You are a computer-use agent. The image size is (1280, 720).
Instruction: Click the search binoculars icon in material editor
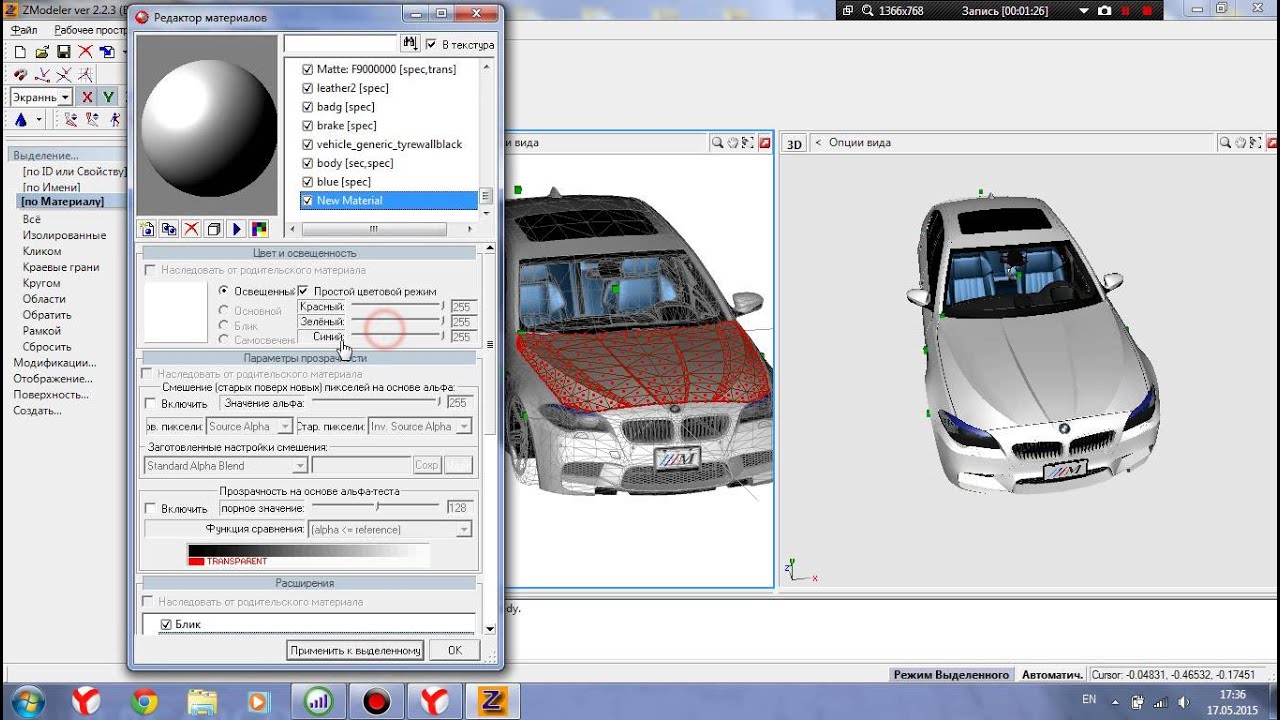pos(410,44)
